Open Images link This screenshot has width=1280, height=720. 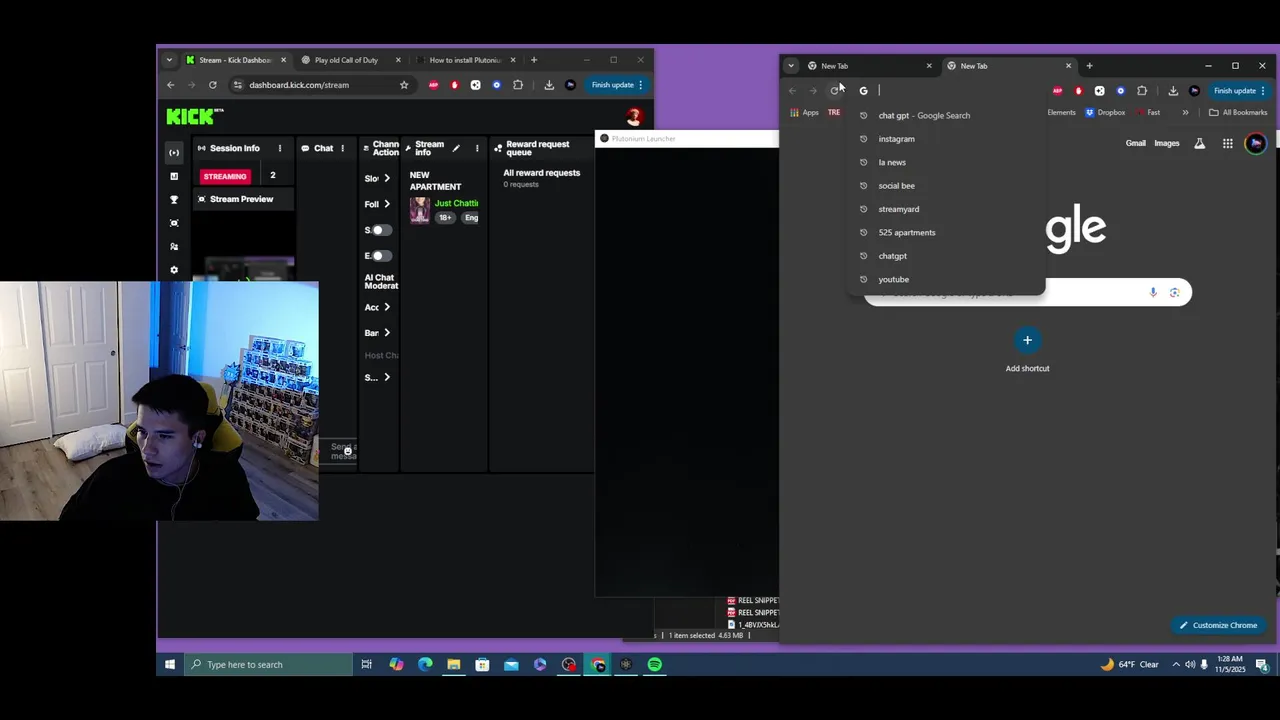(1167, 143)
